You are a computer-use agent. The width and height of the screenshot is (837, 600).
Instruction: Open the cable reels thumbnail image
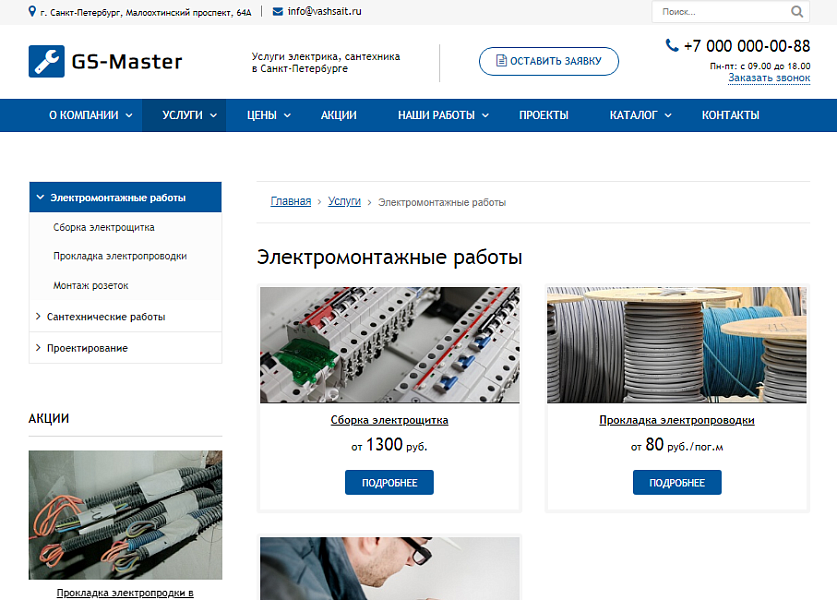tap(677, 345)
